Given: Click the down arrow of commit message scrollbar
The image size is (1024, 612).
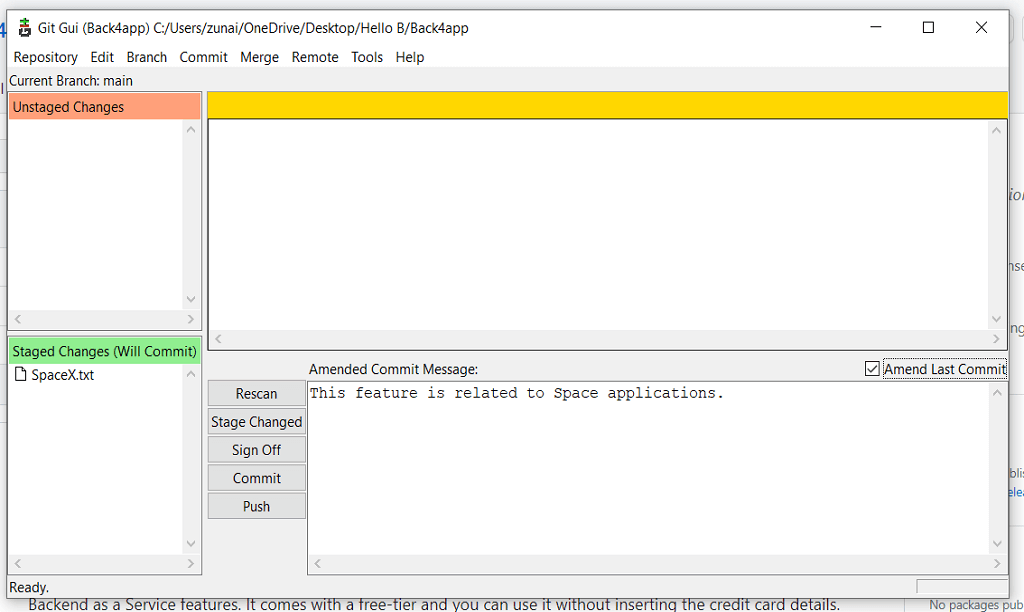Looking at the screenshot, I should tap(997, 544).
